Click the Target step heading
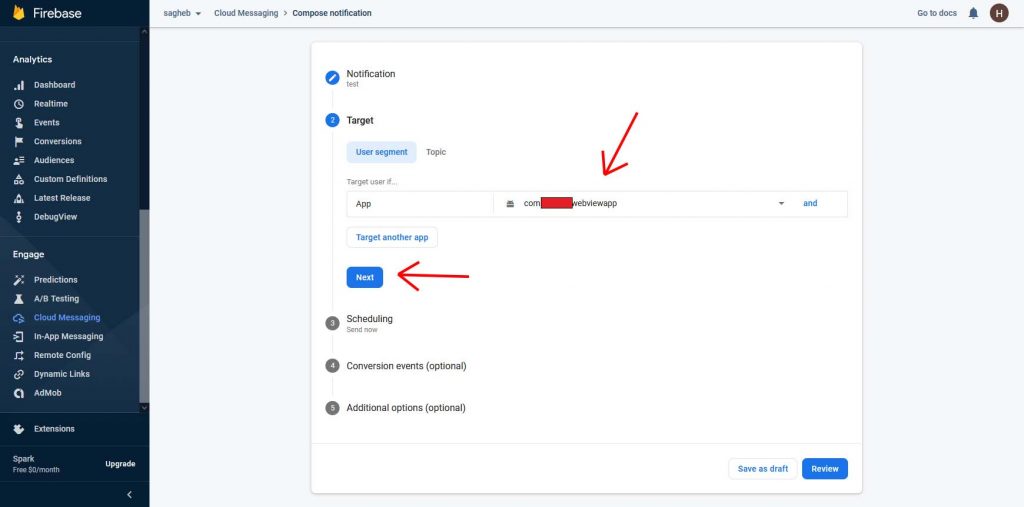Viewport: 1024px width, 507px height. (360, 120)
